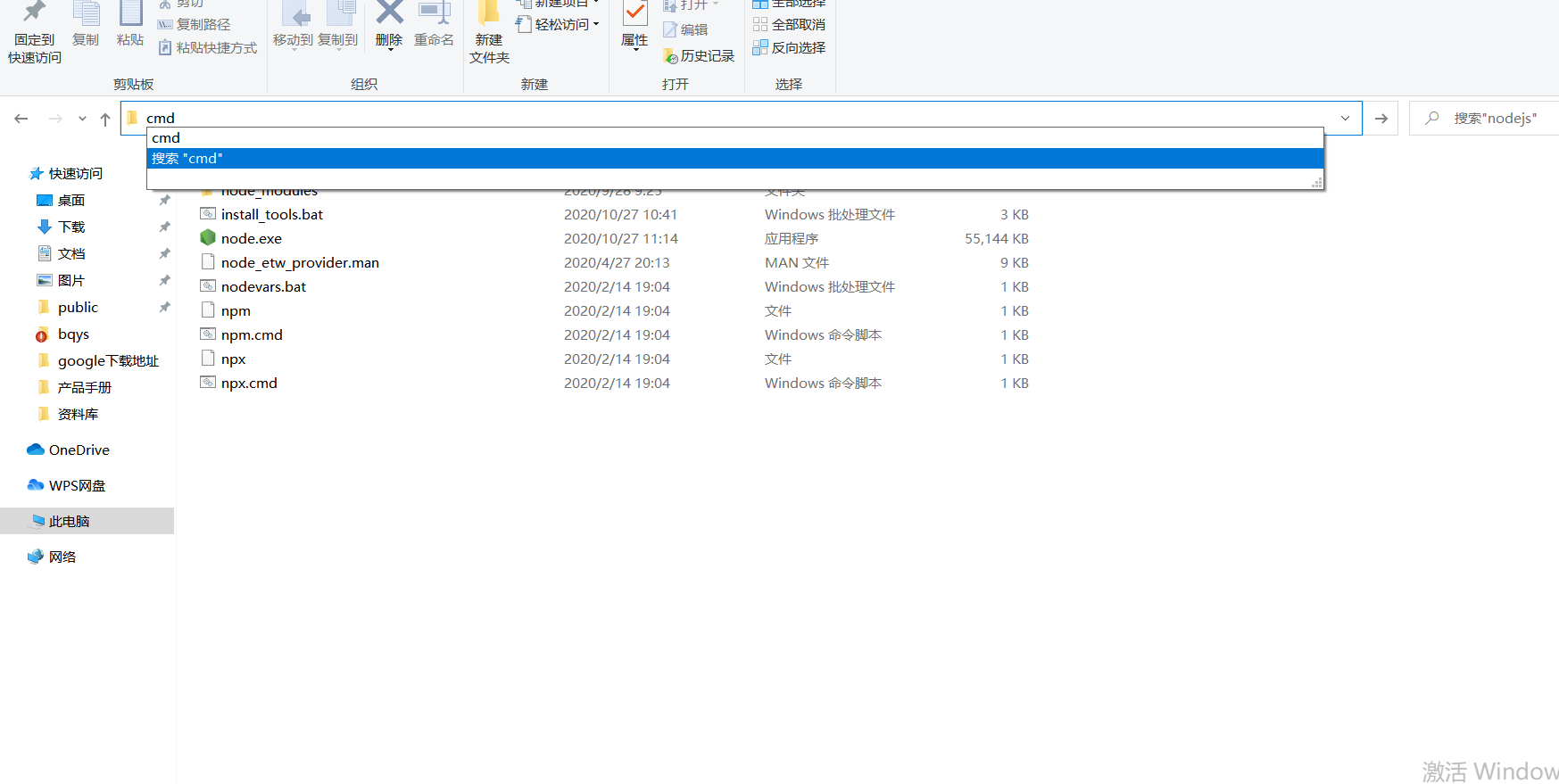Viewport: 1559px width, 784px height.
Task: Open google下载地址 folder in sidebar
Action: point(97,361)
